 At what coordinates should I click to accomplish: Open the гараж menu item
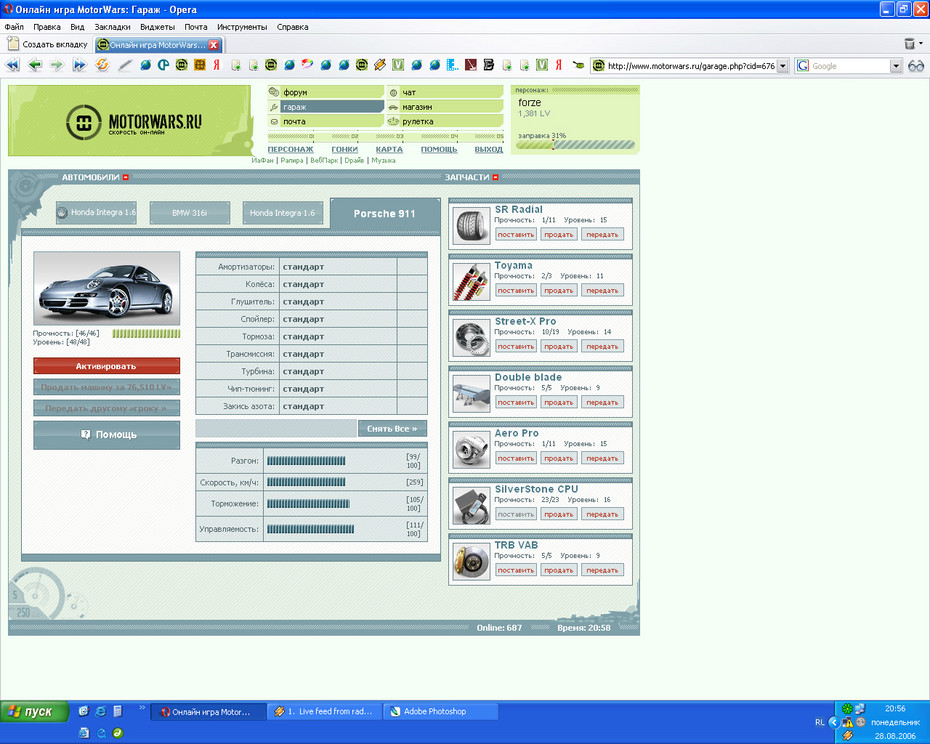click(325, 107)
